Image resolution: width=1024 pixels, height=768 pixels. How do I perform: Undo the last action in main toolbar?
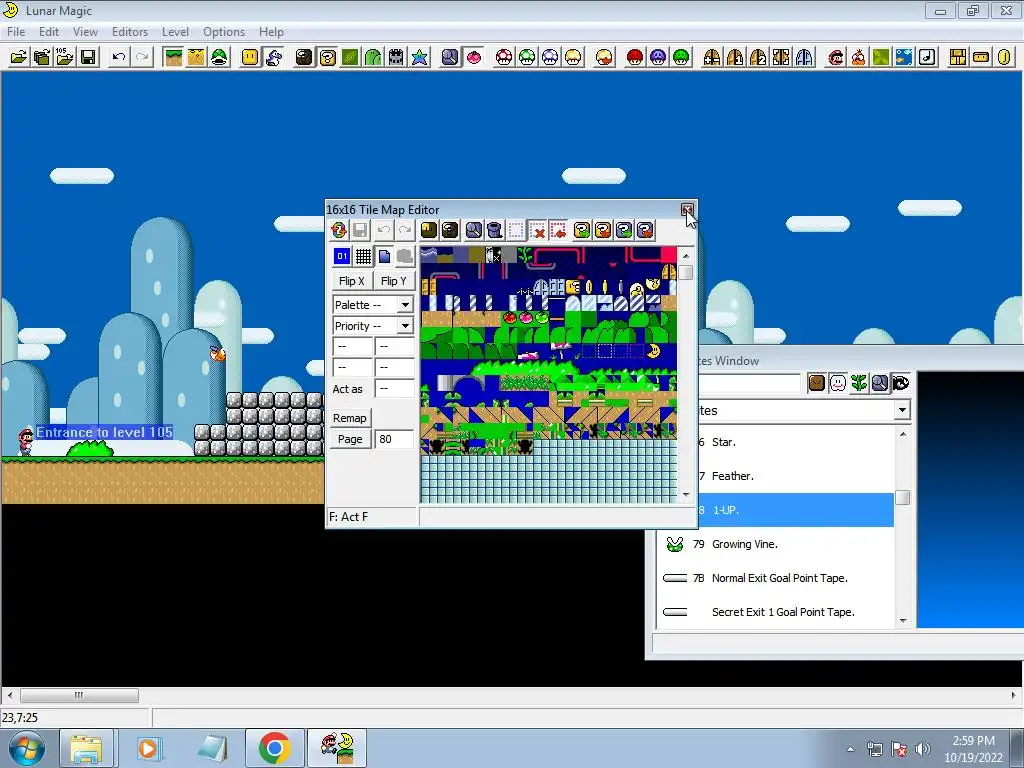(118, 57)
